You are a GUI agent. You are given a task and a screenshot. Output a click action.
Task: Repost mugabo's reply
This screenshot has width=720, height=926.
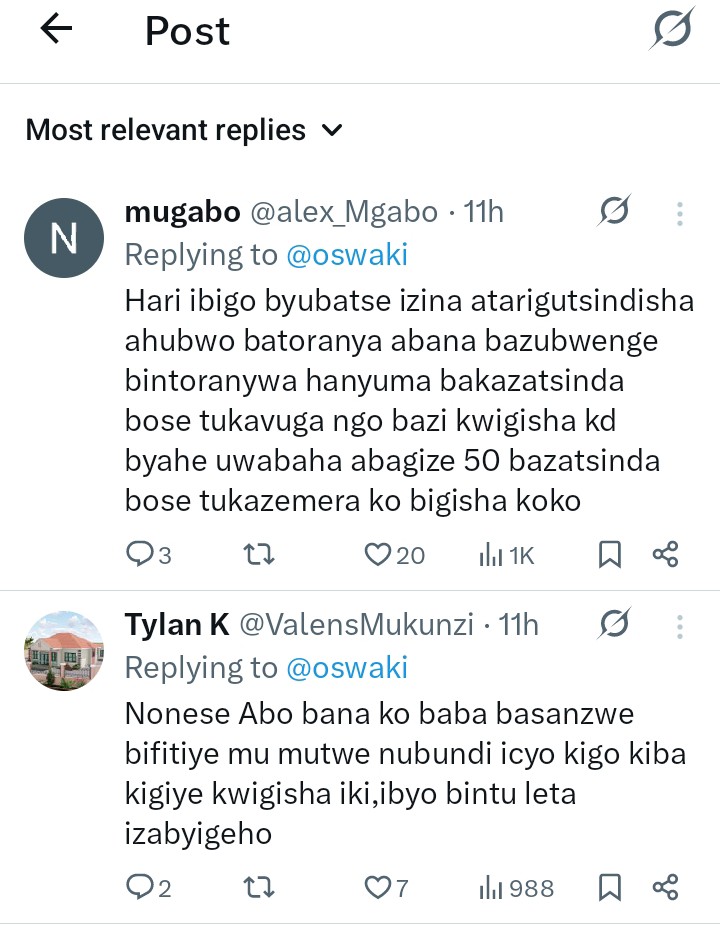(x=259, y=554)
